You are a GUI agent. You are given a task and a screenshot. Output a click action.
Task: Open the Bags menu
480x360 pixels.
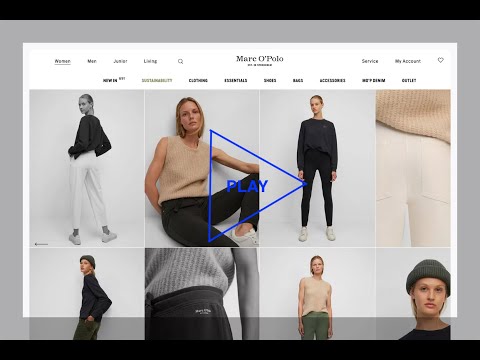click(298, 81)
